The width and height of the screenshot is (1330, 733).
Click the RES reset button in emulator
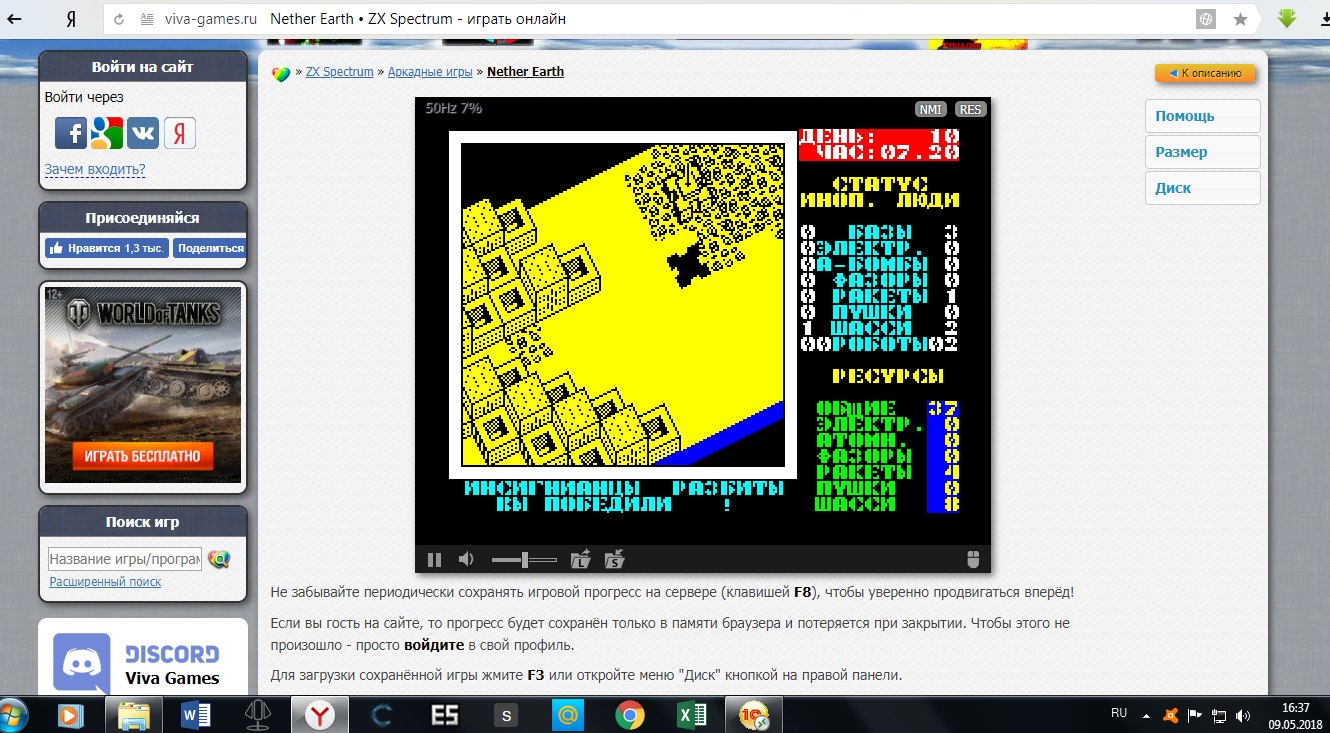[x=970, y=109]
